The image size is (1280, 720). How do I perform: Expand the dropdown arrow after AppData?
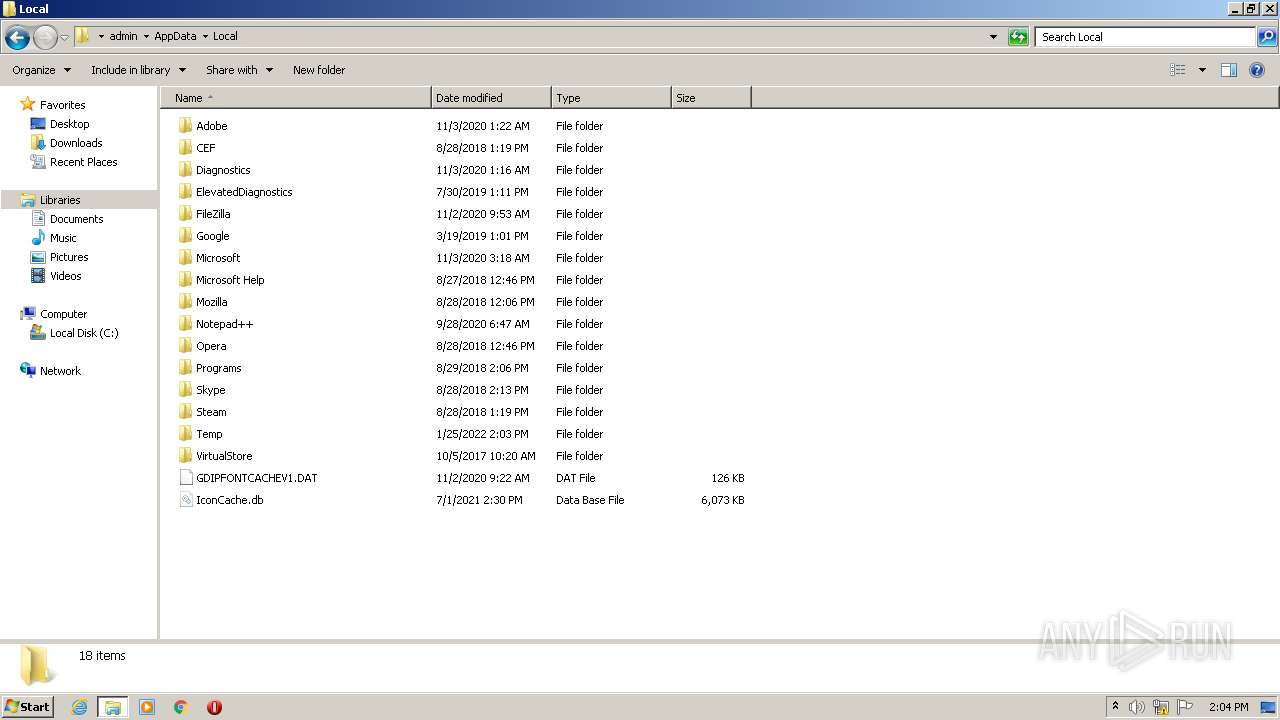[x=205, y=36]
